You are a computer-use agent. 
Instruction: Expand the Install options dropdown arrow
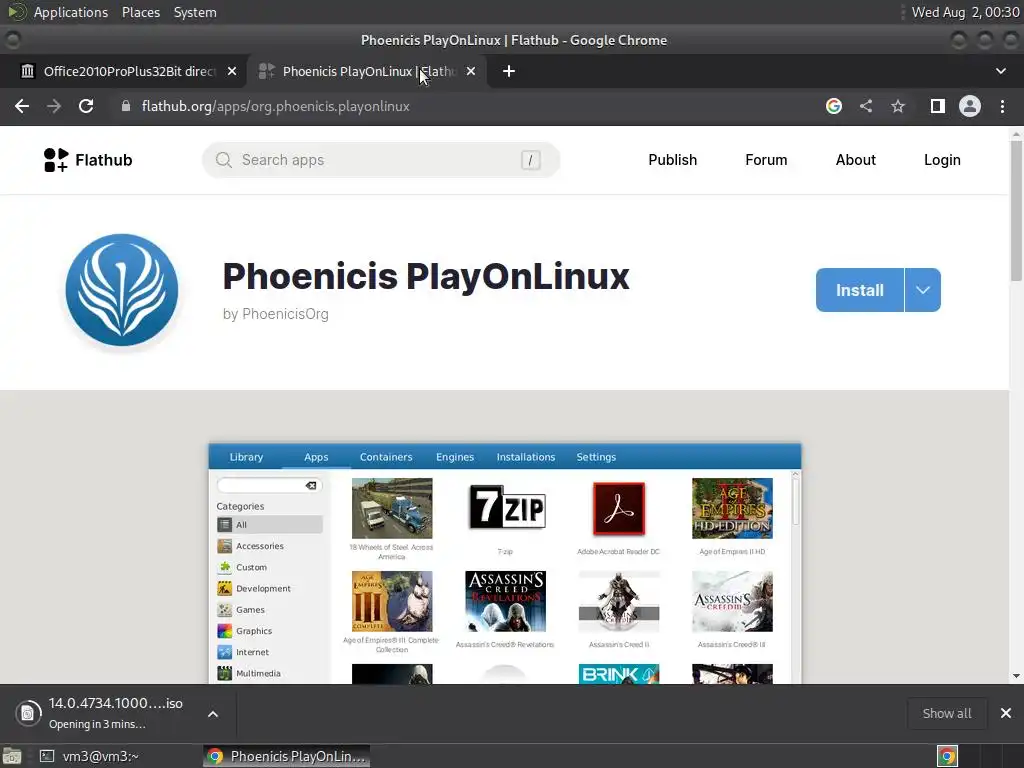click(x=923, y=290)
